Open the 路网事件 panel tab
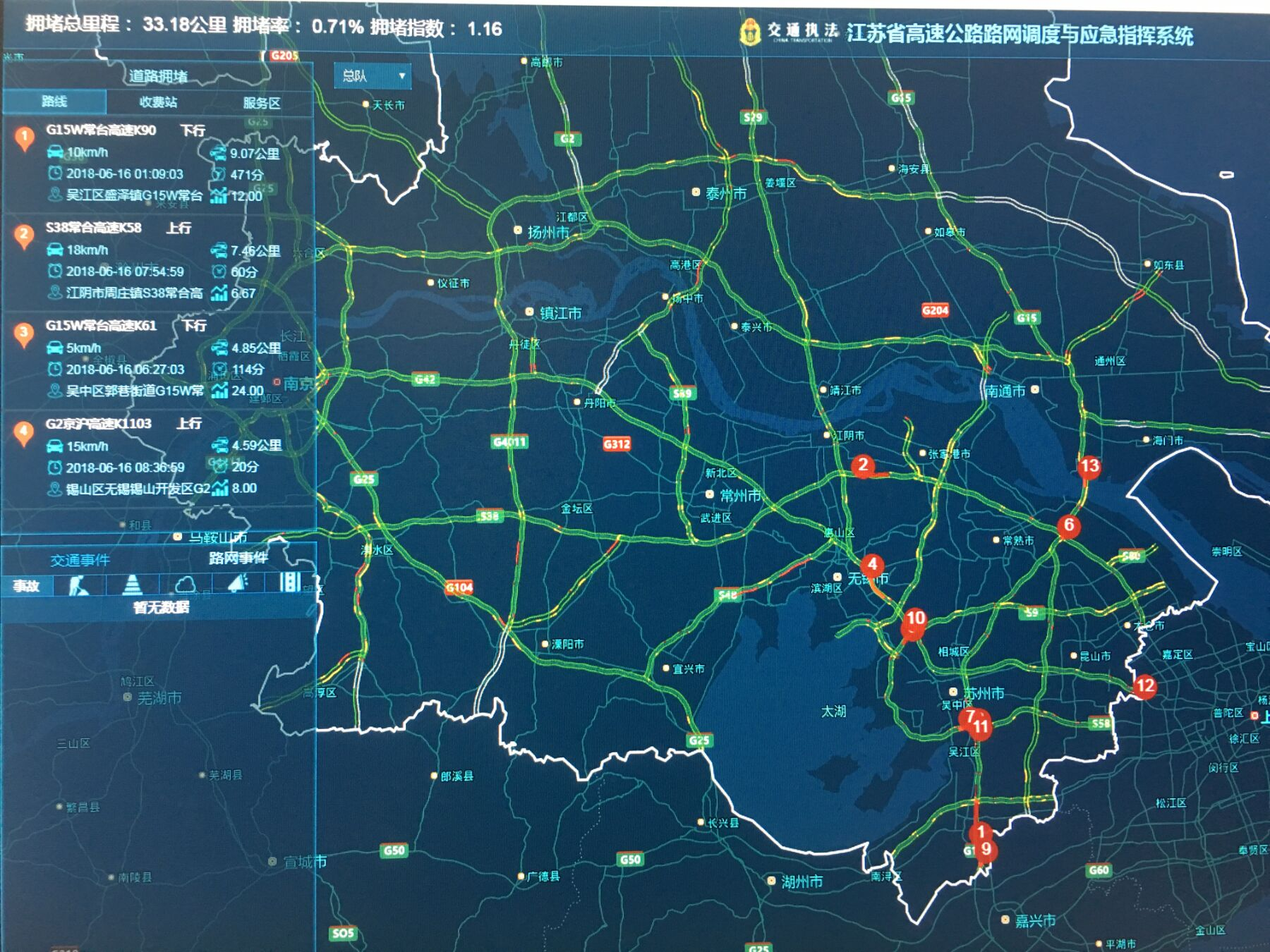Image resolution: width=1270 pixels, height=952 pixels. point(238,559)
